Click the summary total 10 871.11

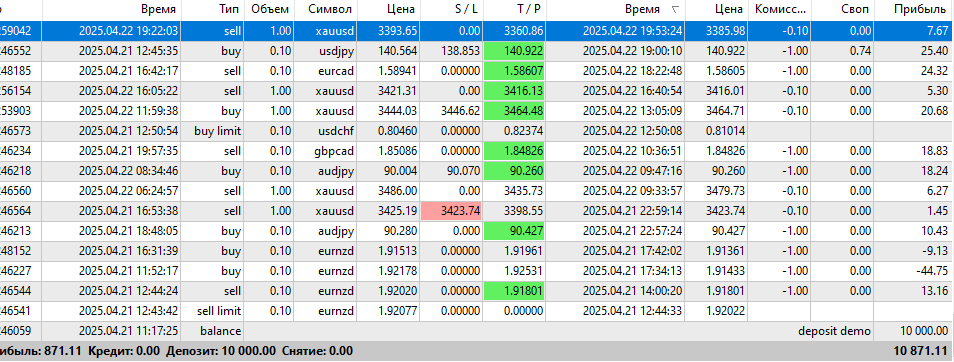tap(920, 352)
